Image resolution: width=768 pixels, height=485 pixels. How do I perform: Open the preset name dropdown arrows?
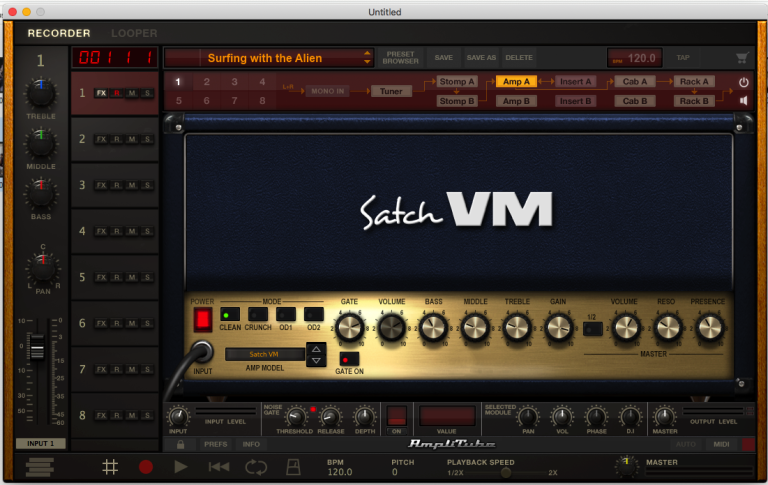point(367,58)
